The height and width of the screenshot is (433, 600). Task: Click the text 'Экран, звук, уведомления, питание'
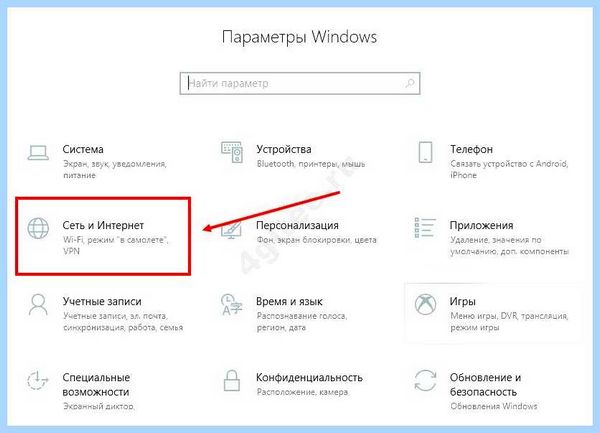point(115,169)
